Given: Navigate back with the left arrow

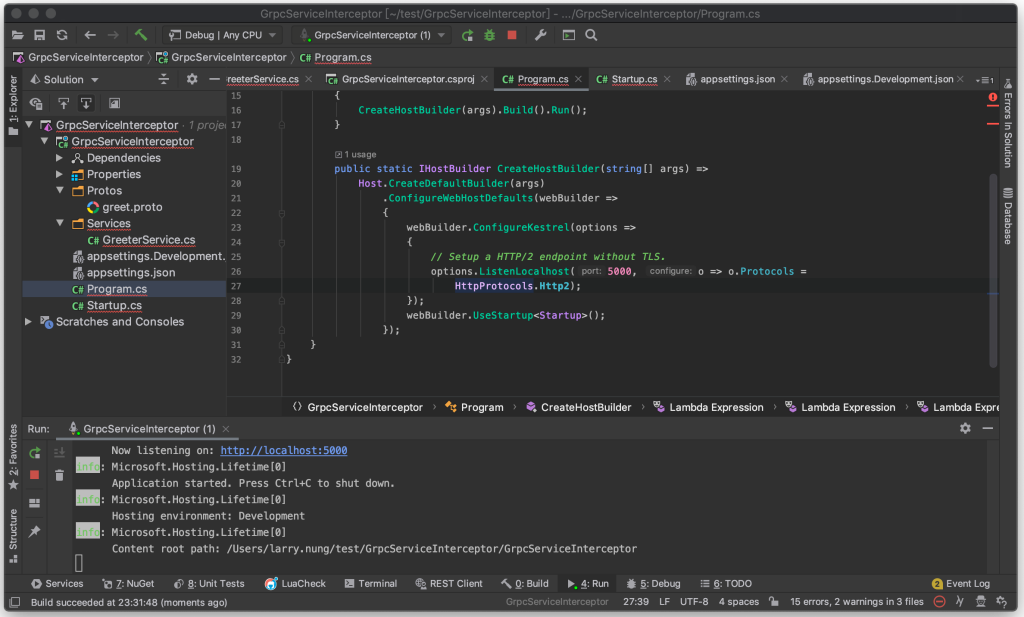Looking at the screenshot, I should (89, 35).
